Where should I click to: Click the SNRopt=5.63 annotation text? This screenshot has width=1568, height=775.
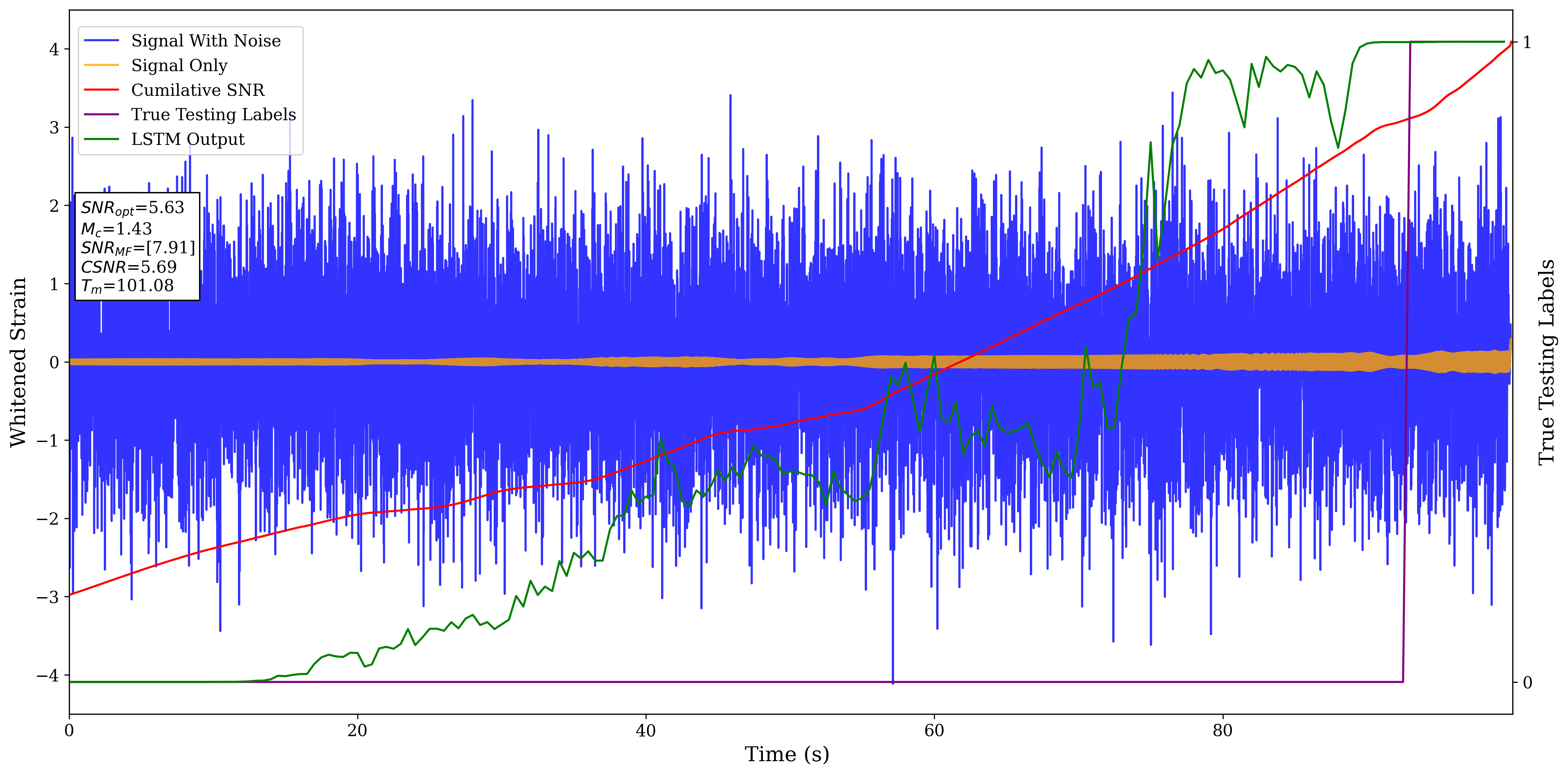133,208
